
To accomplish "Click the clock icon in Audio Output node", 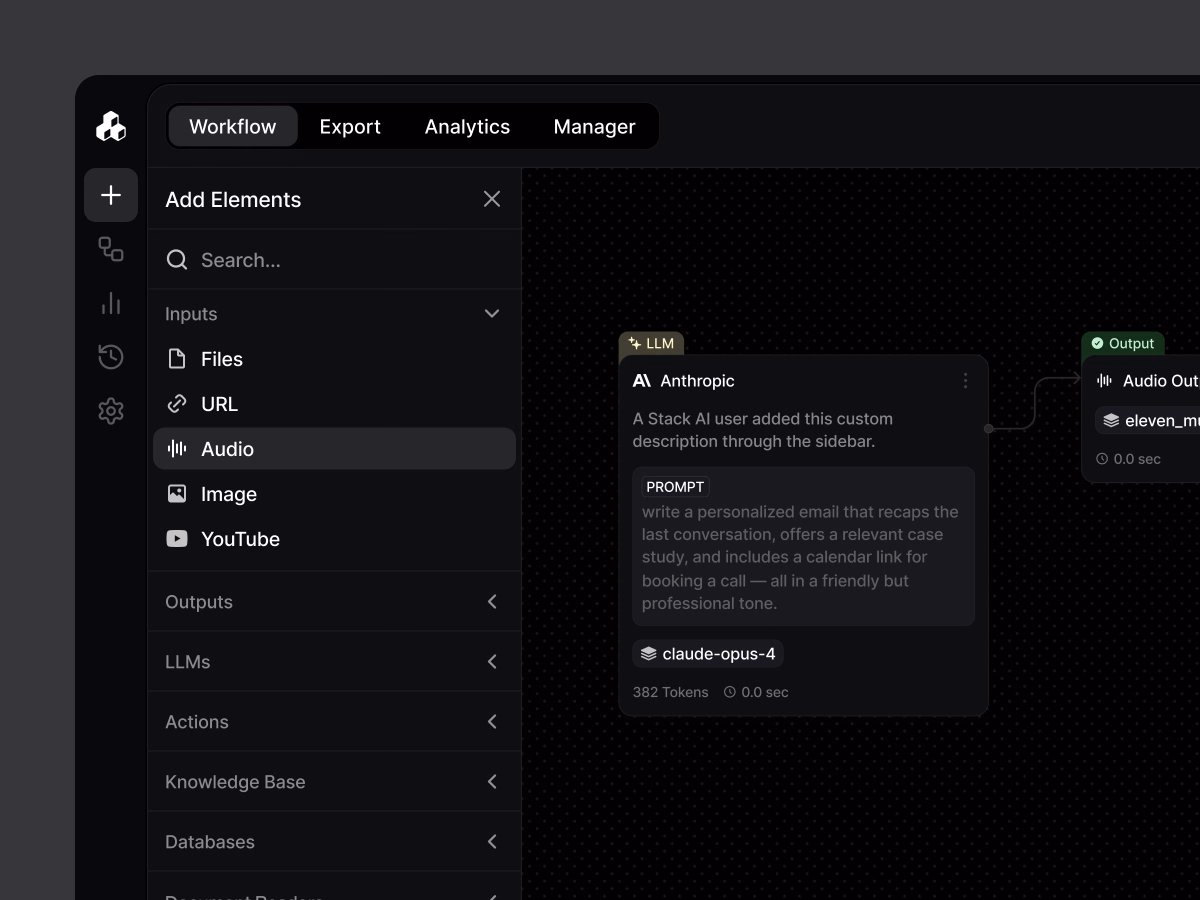I will [x=1102, y=459].
